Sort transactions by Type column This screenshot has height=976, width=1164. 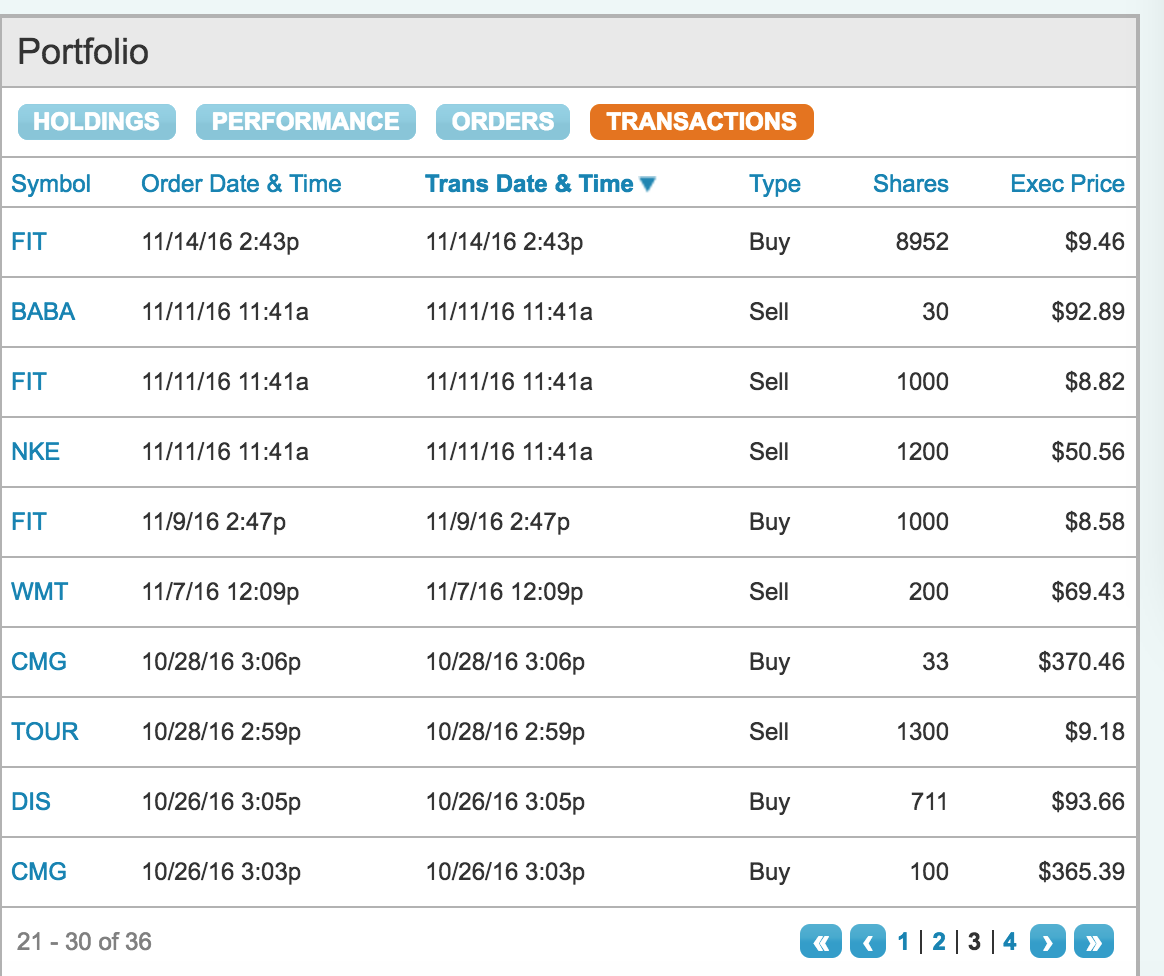(x=774, y=183)
